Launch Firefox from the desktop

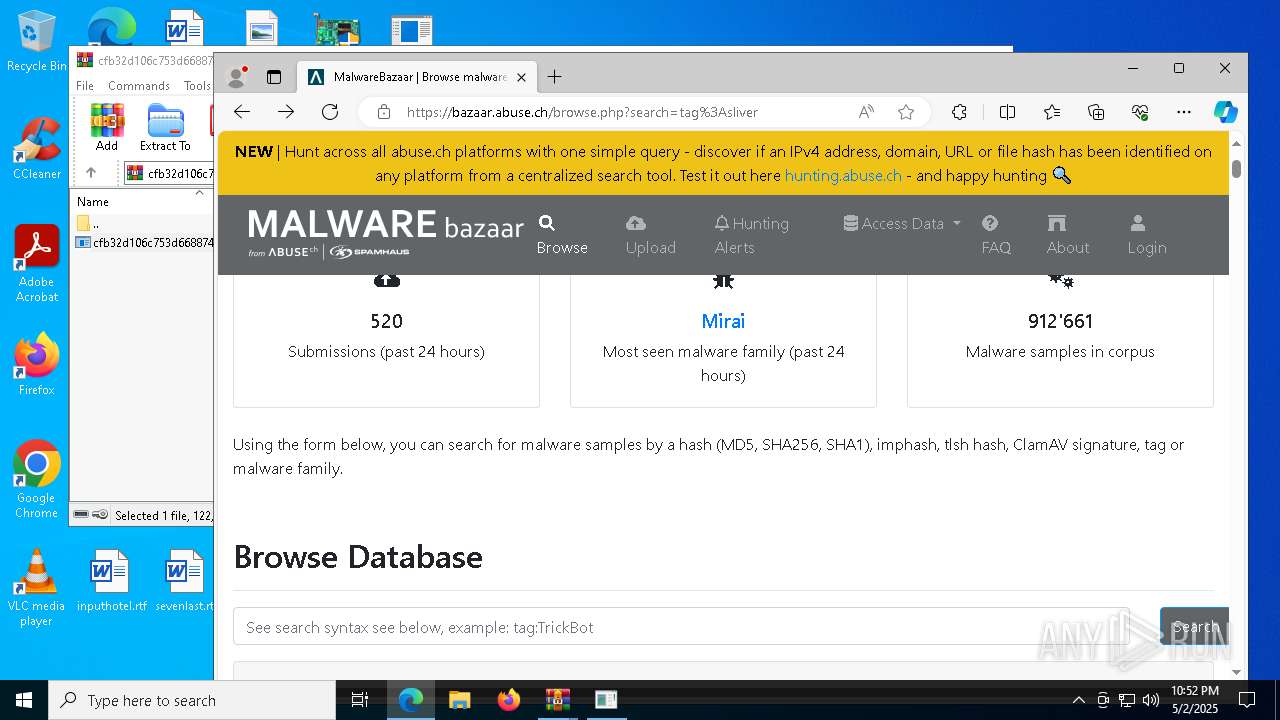pyautogui.click(x=36, y=365)
